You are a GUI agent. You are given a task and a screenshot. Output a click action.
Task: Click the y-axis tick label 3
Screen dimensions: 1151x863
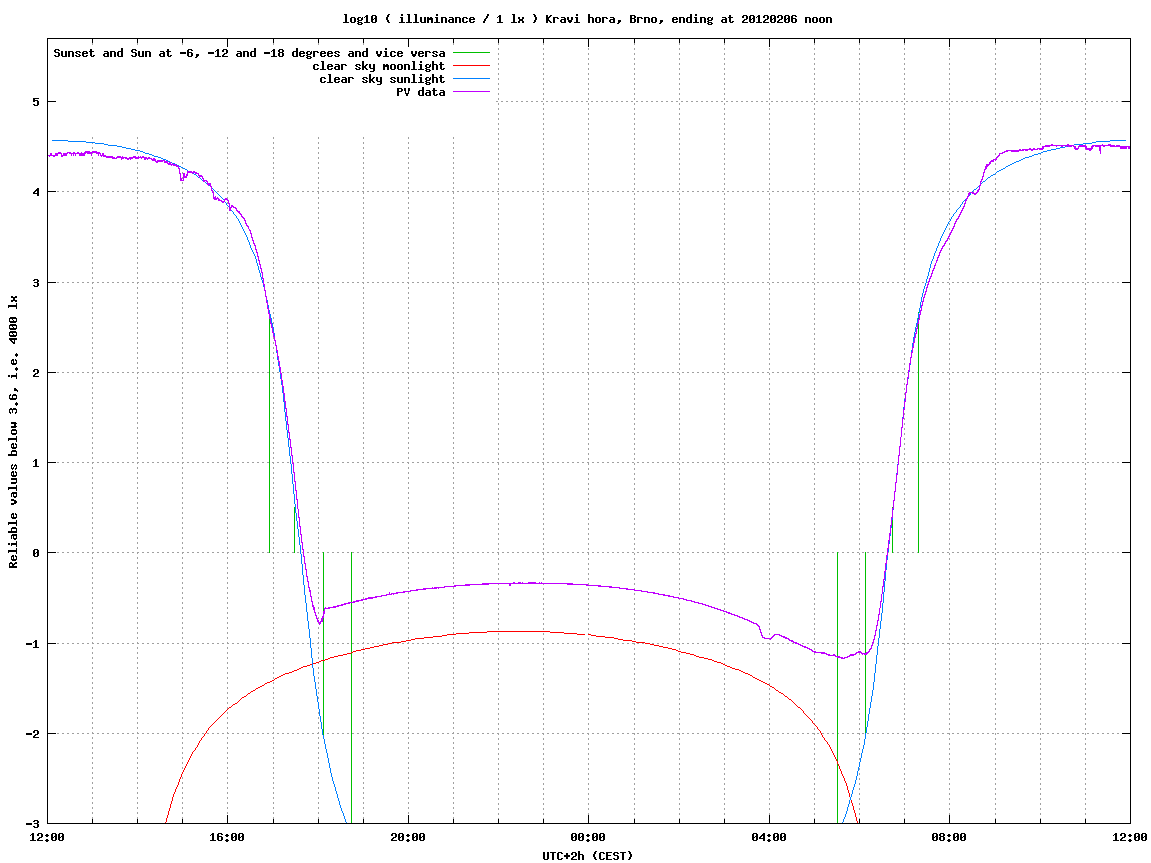coord(35,283)
